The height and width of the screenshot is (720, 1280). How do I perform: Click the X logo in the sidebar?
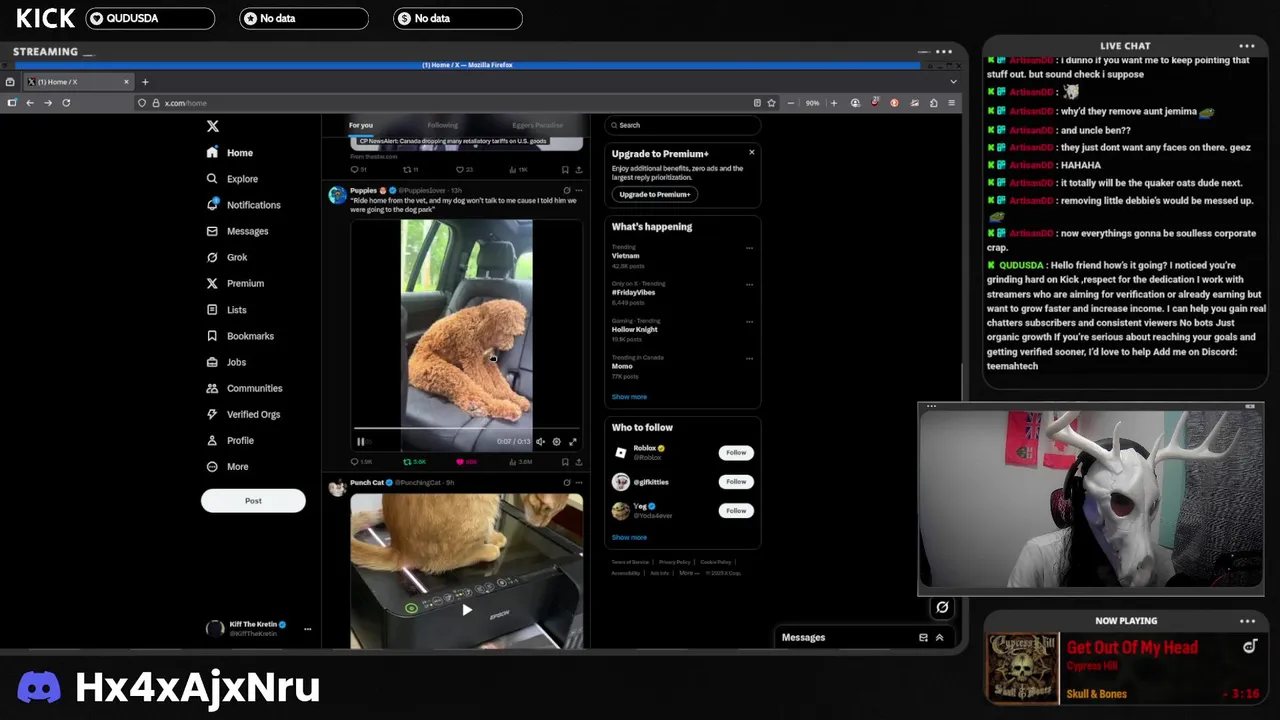(x=212, y=126)
